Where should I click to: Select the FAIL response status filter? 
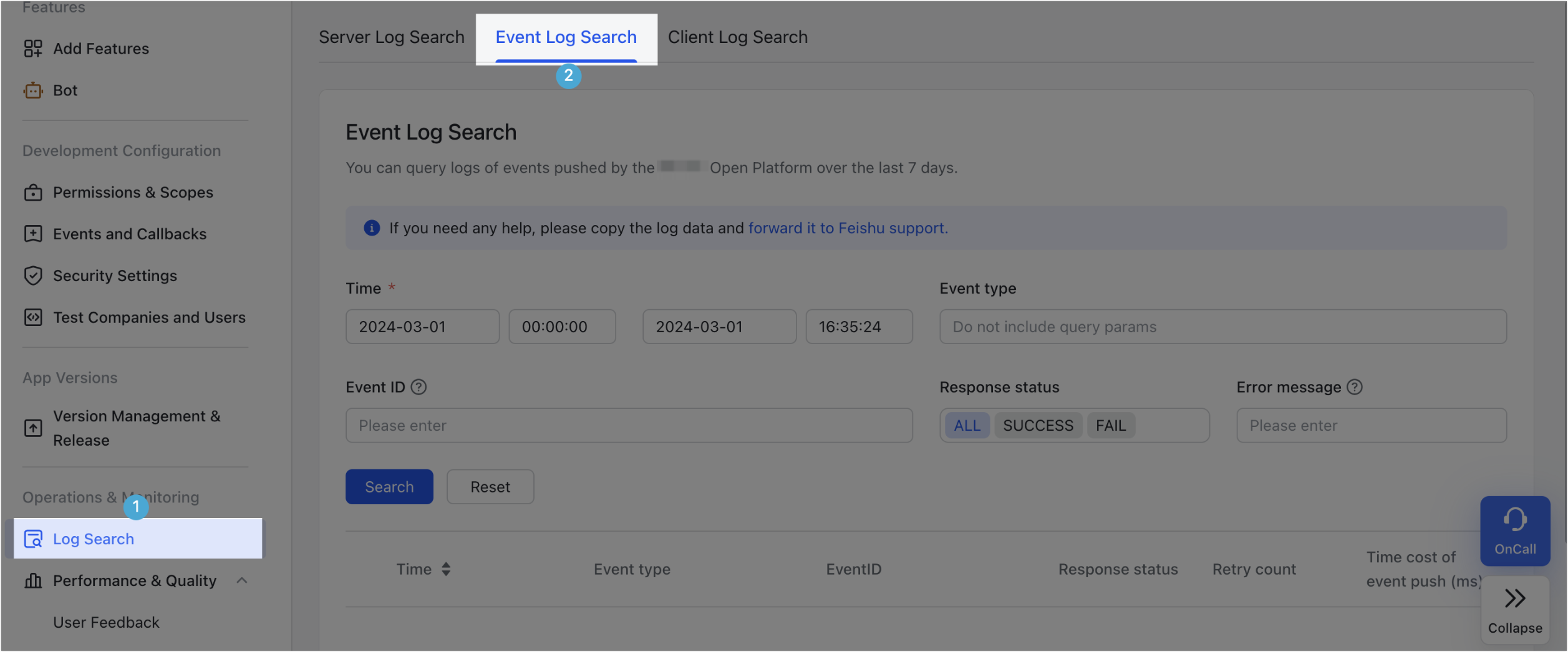[1111, 424]
